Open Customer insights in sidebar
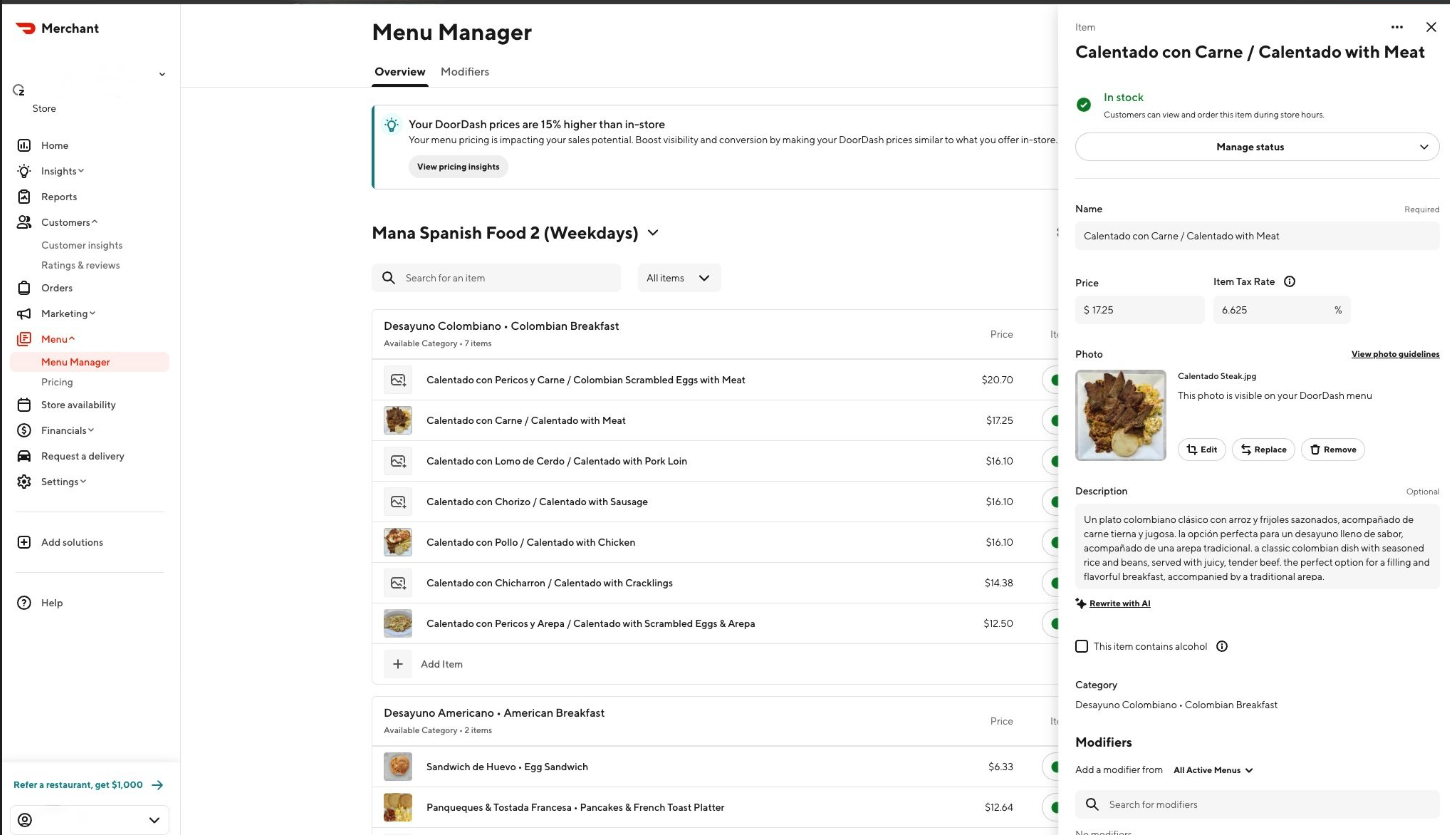The image size is (1450, 835). 82,245
